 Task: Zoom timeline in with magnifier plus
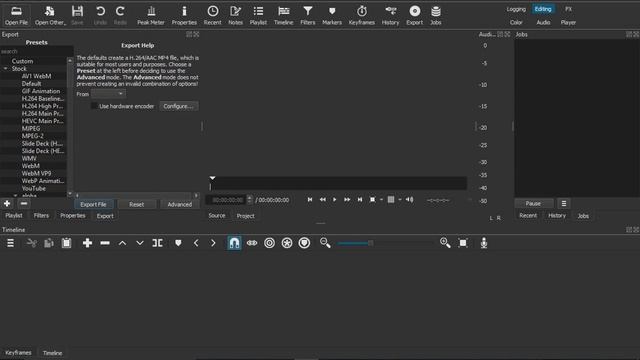pos(445,243)
